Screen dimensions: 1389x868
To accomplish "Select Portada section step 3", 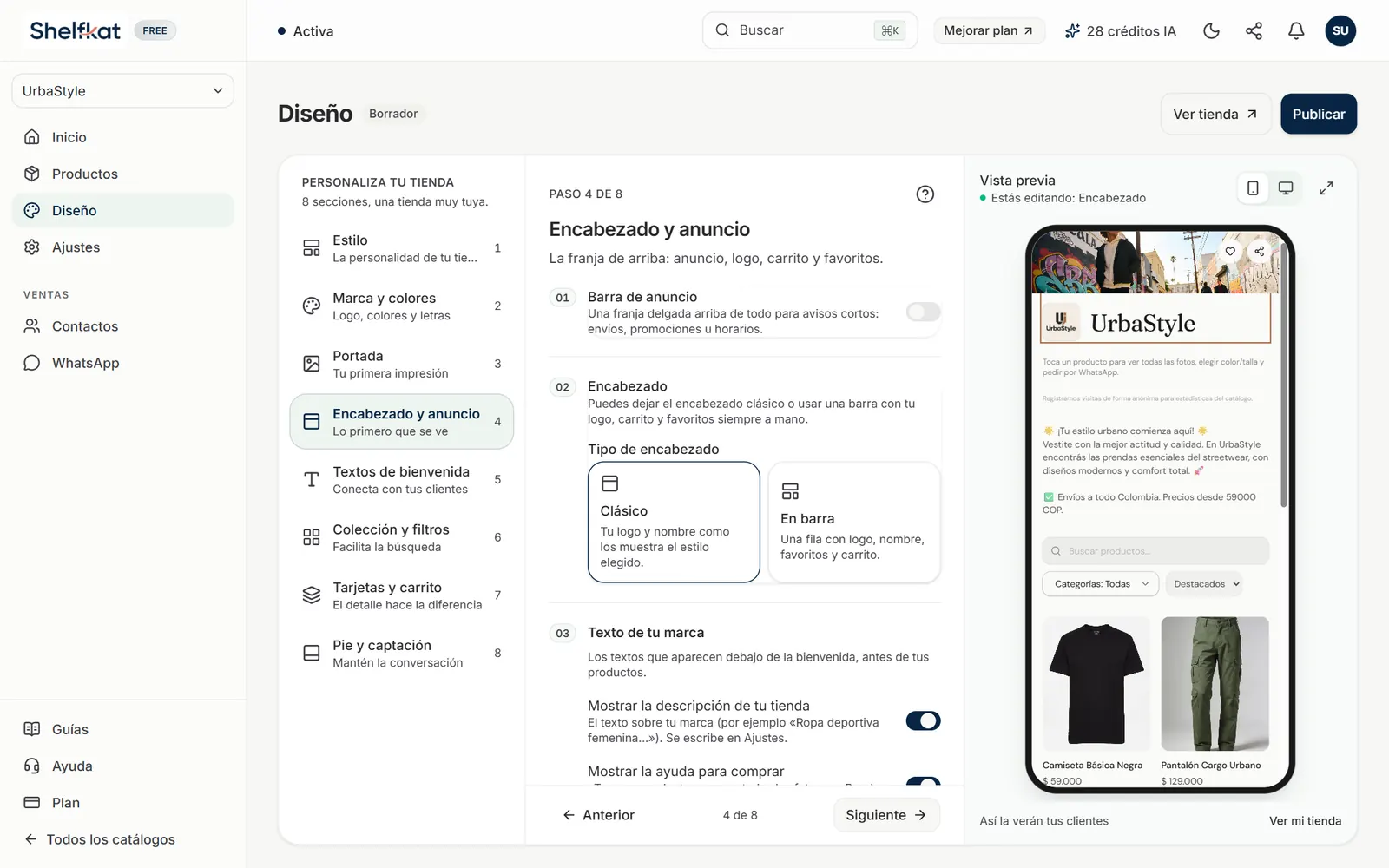I will [401, 364].
